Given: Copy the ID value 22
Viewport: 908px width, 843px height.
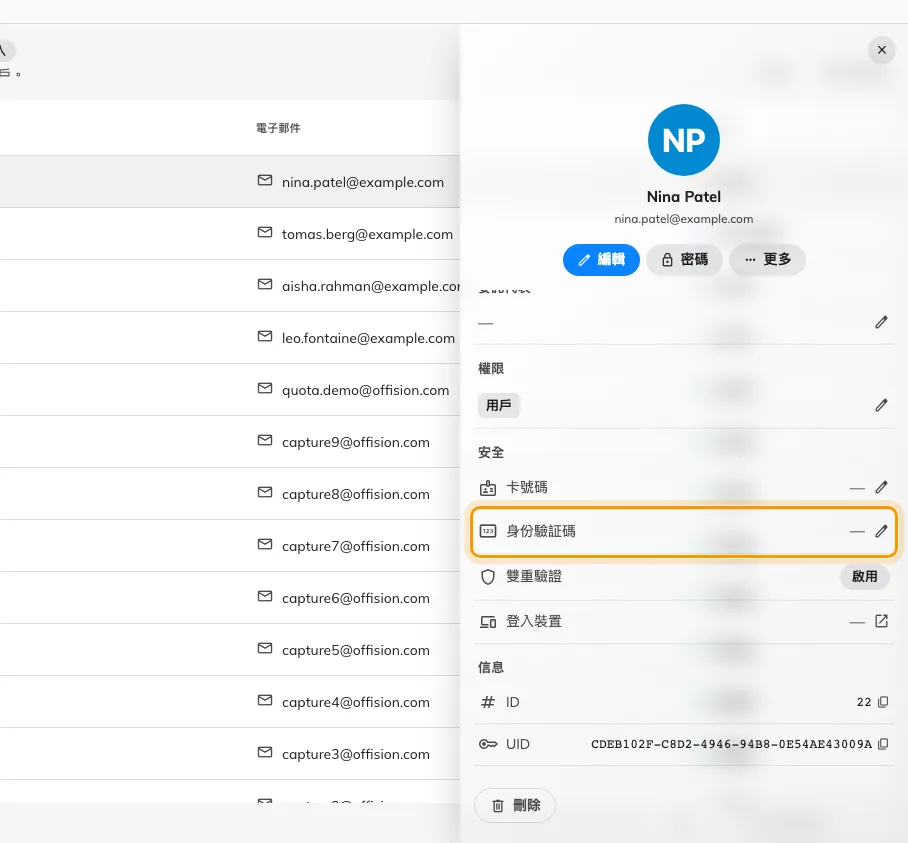Looking at the screenshot, I should pyautogui.click(x=883, y=702).
